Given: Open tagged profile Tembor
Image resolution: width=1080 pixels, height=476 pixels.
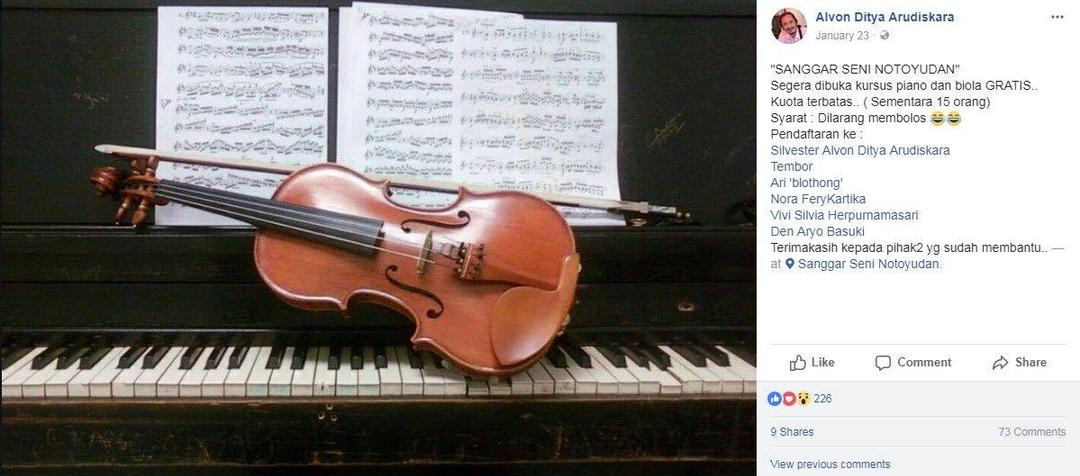Looking at the screenshot, I should 791,167.
